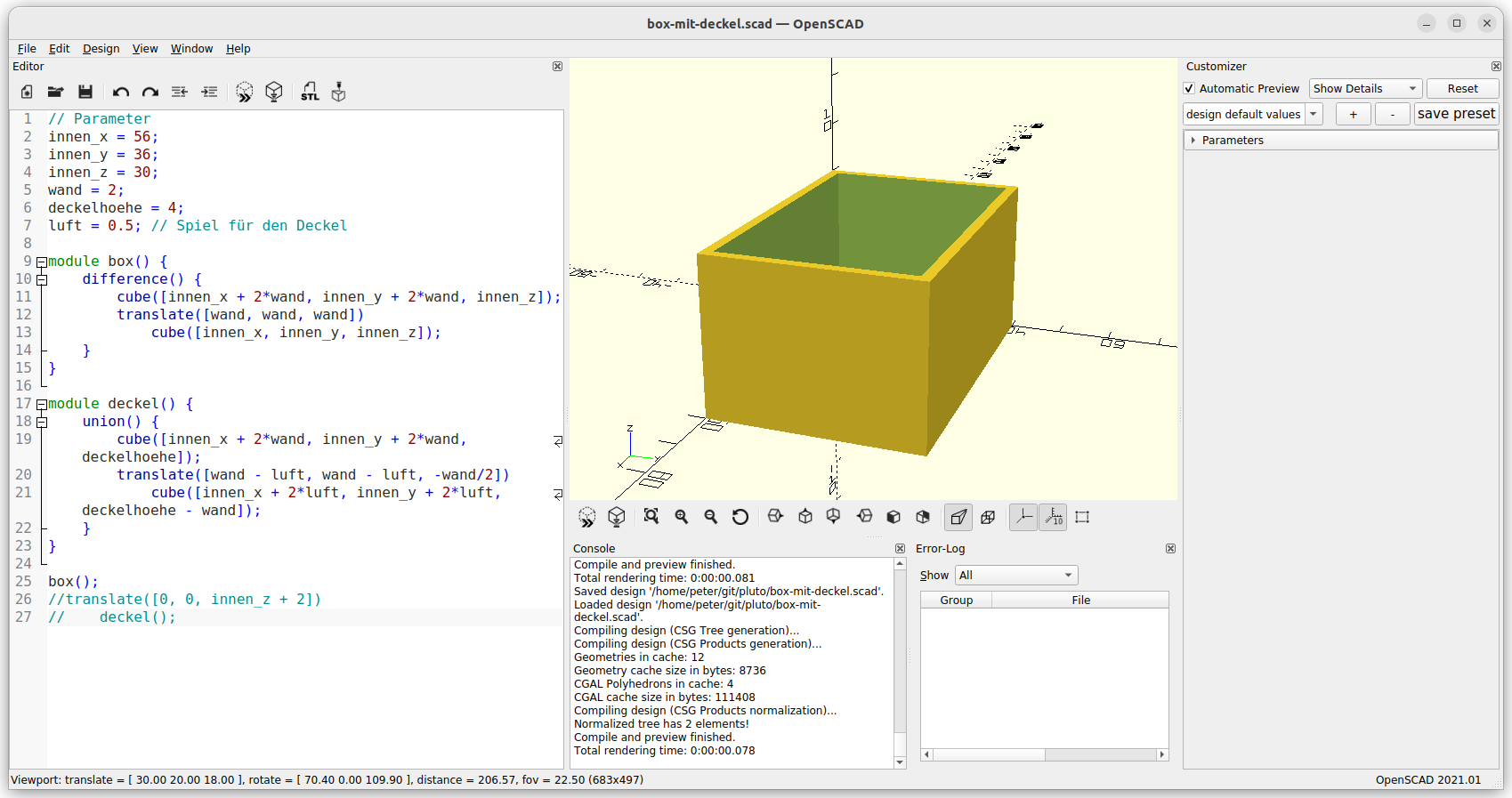The image size is (1512, 798).
Task: Collapse the module deckel() fold marker
Action: click(41, 404)
